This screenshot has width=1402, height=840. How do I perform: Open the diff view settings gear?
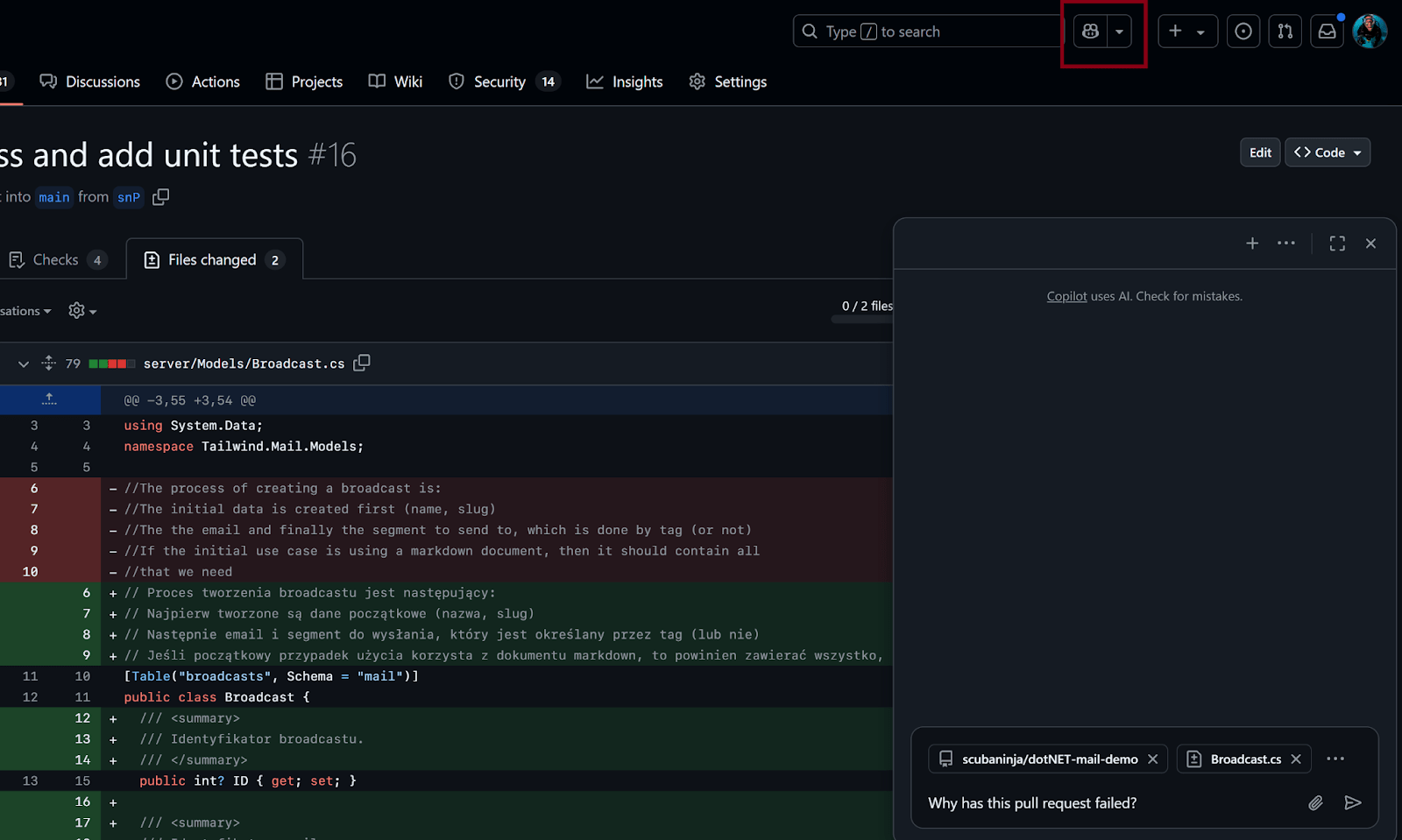tap(77, 310)
